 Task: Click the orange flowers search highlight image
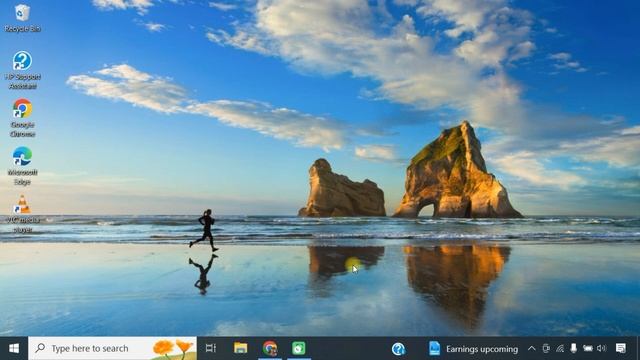(173, 349)
